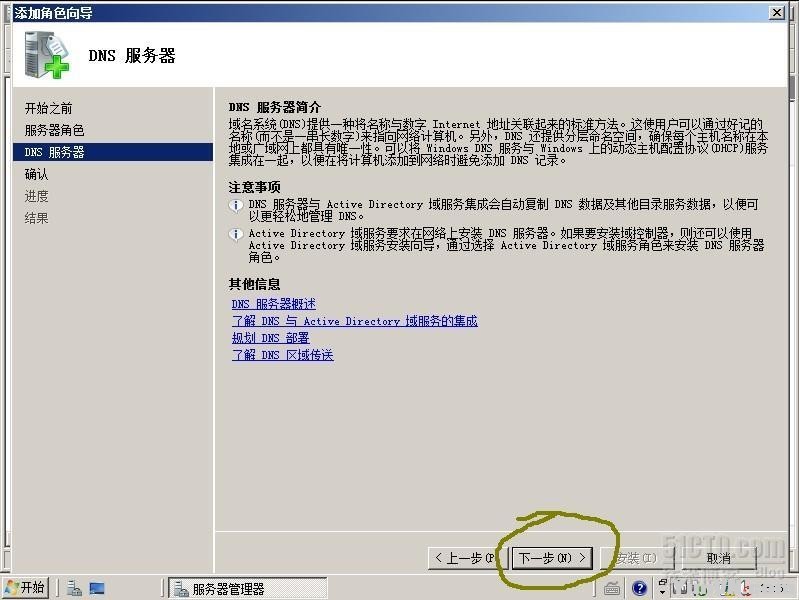Image resolution: width=799 pixels, height=600 pixels.
Task: Click the 注意事项 heading text
Action: tap(254, 187)
